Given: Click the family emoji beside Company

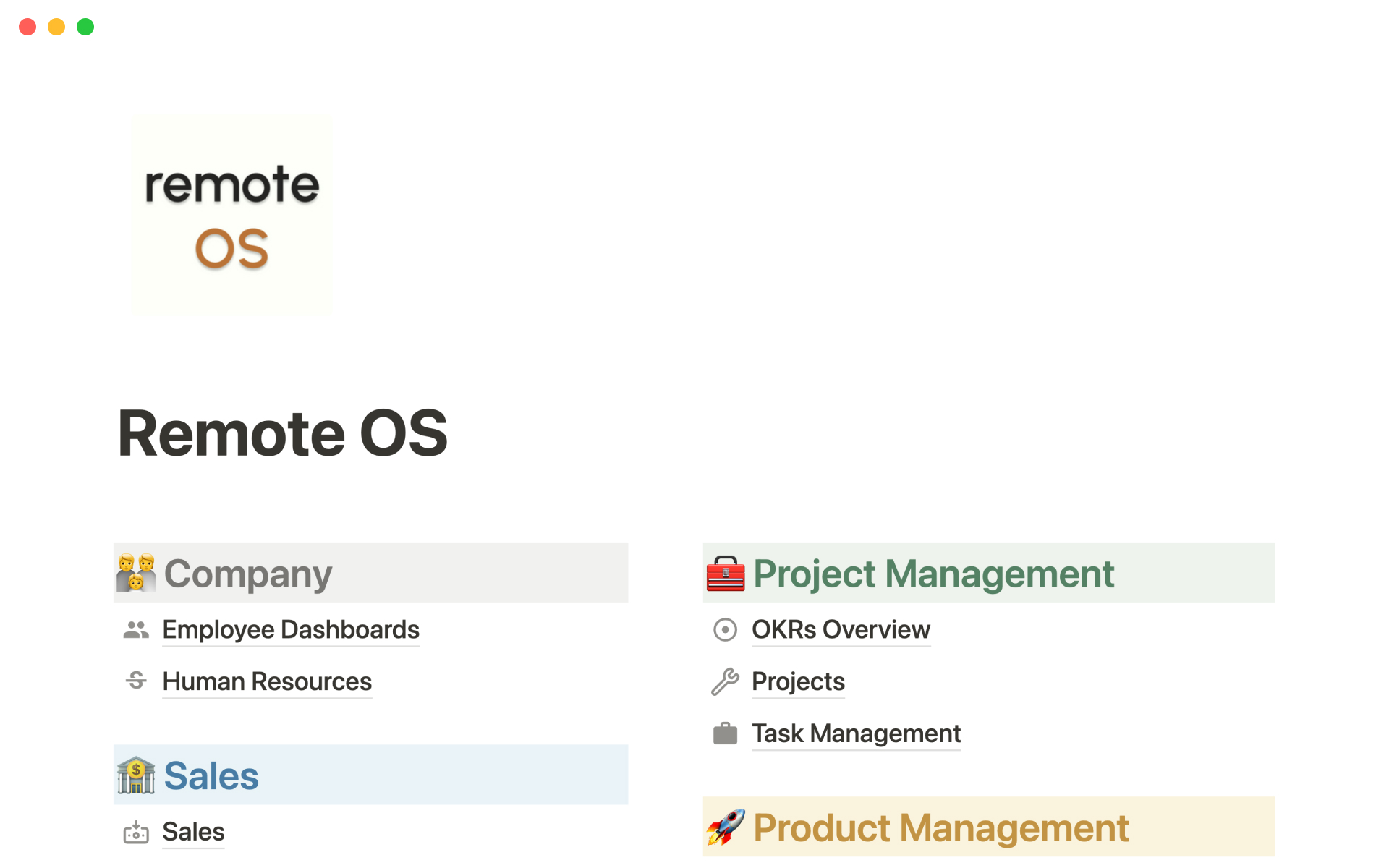Looking at the screenshot, I should tap(136, 573).
